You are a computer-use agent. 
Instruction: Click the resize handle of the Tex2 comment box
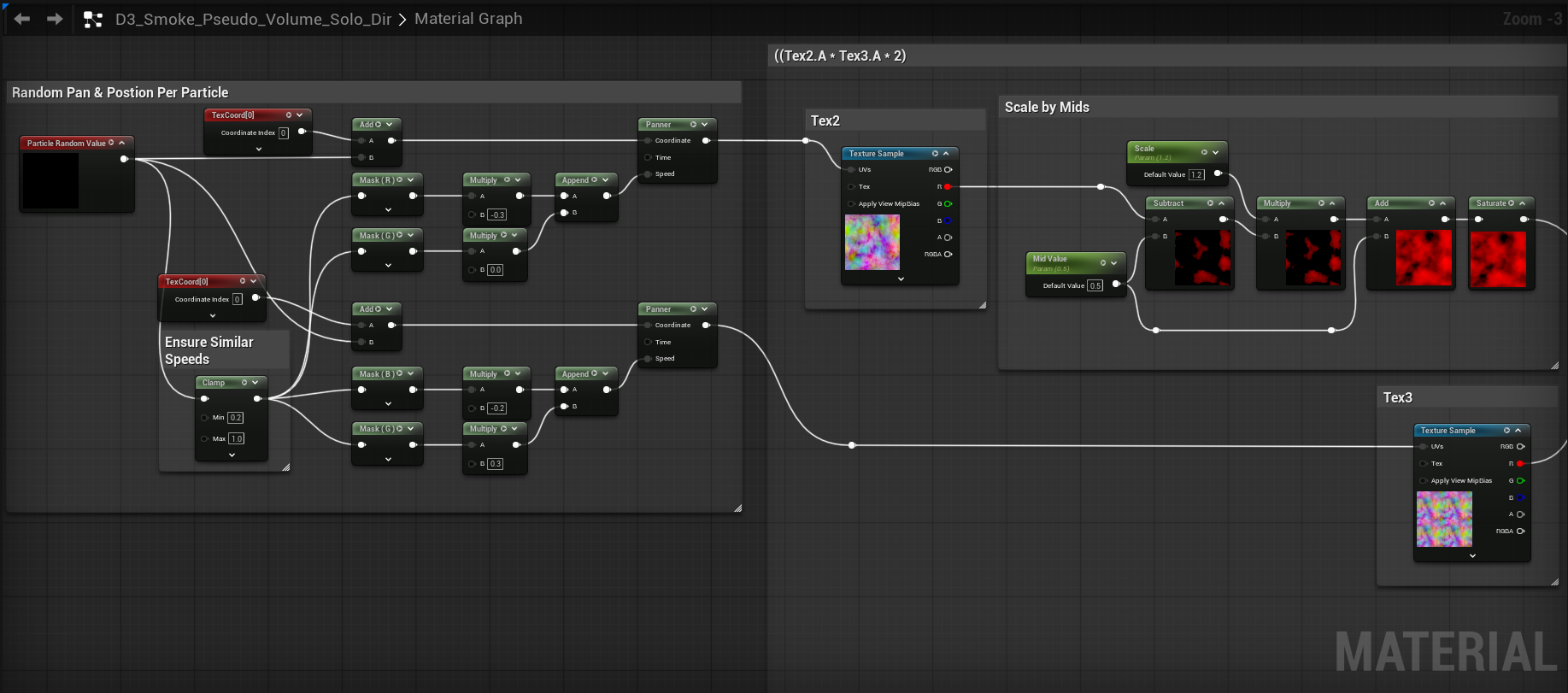(x=982, y=305)
